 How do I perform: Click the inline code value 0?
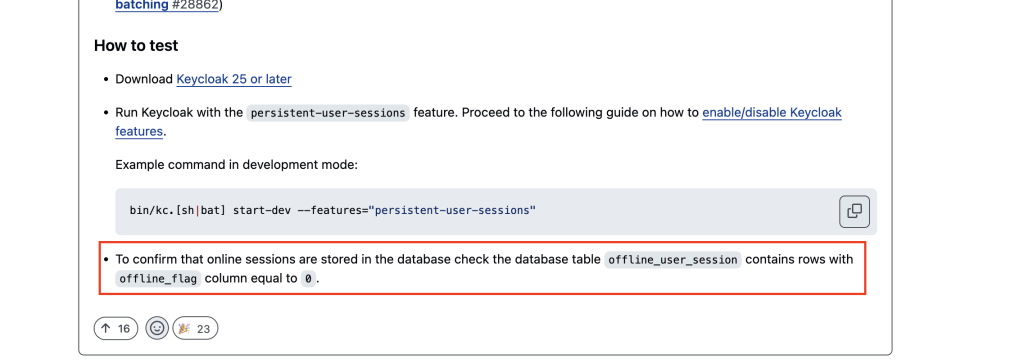(308, 279)
